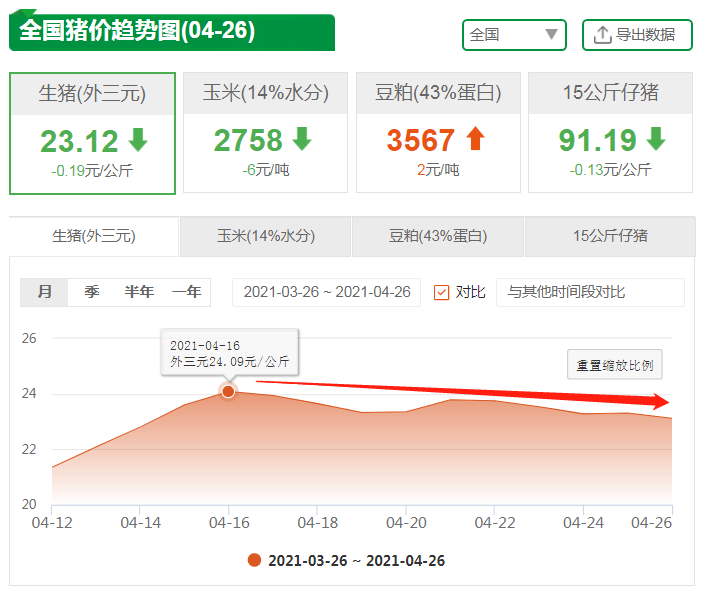This screenshot has height=597, width=707.
Task: Click the down arrow beside 2758
Action: [x=302, y=139]
